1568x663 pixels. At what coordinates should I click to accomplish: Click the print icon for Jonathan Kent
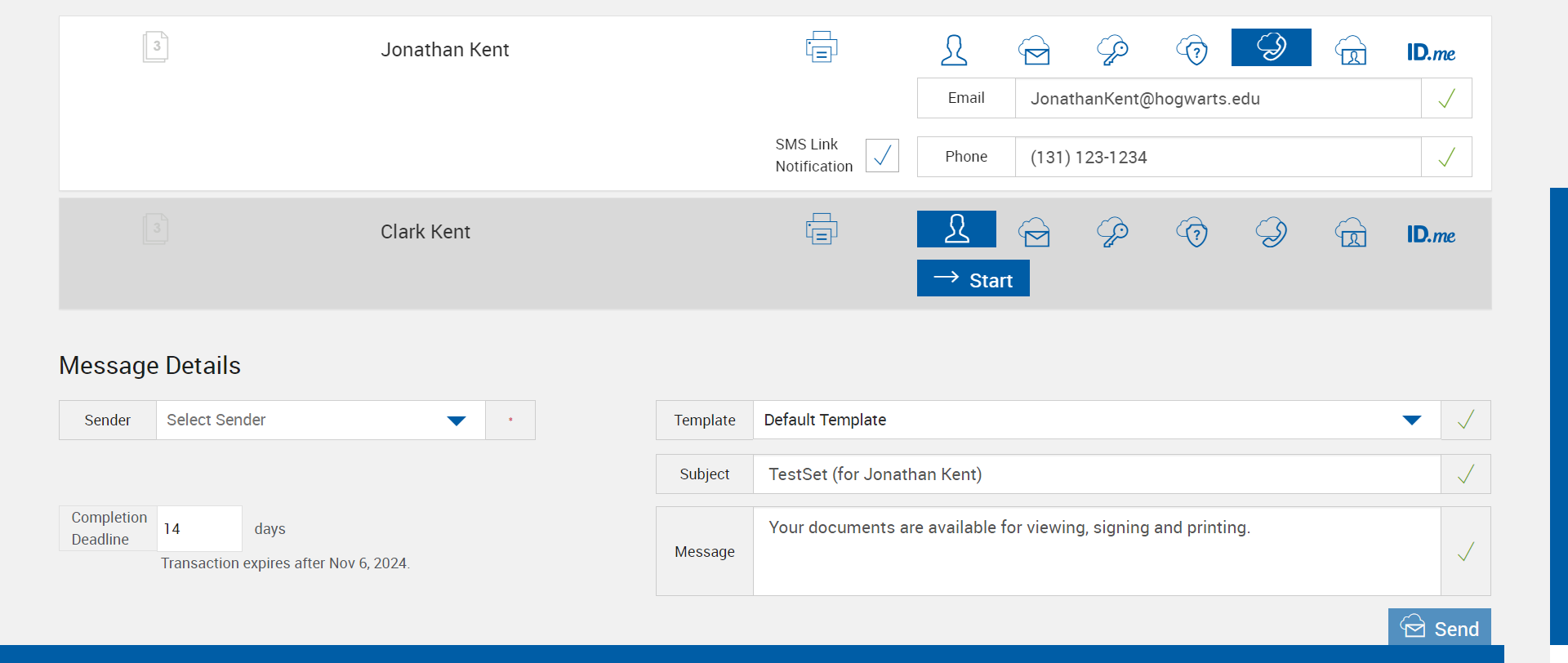pos(822,47)
